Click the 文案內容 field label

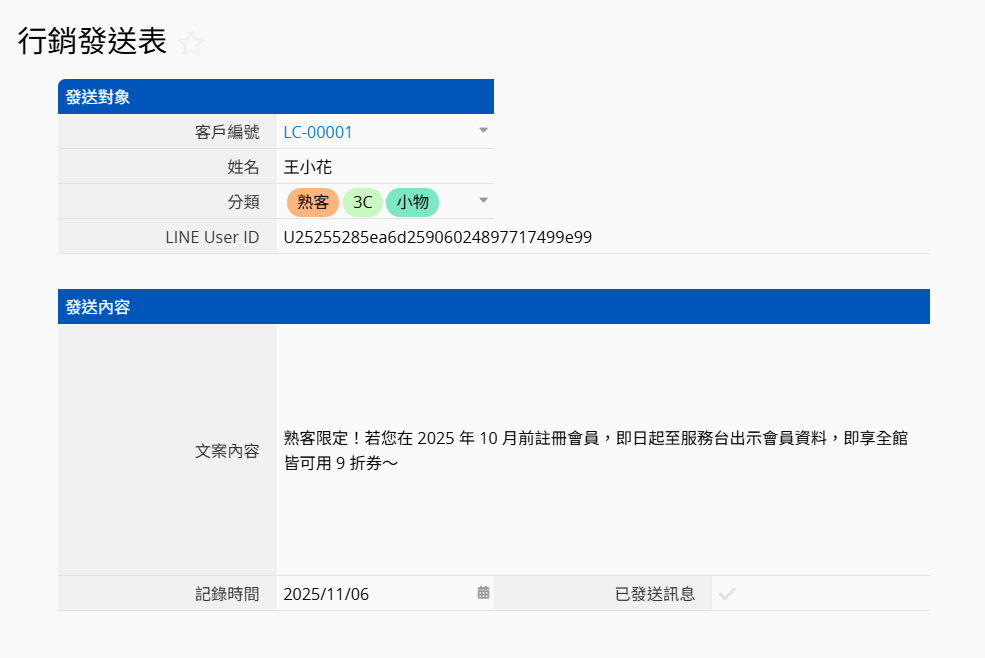pos(227,451)
